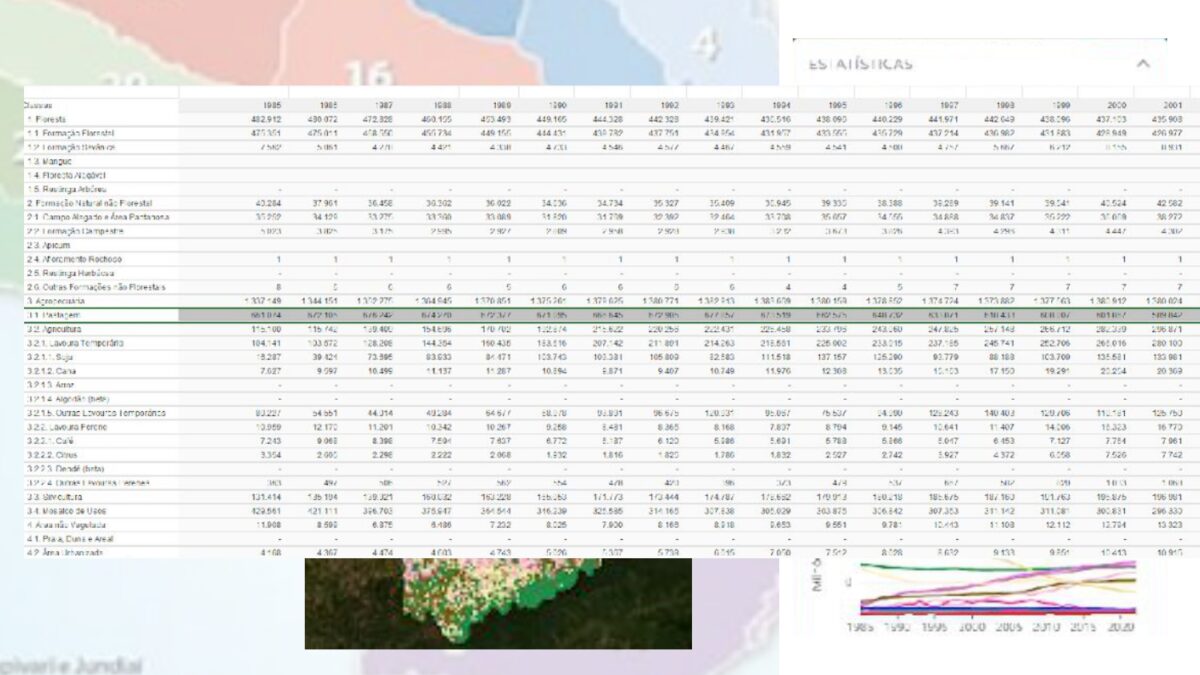This screenshot has height=675, width=1200.
Task: Click the 2001 year column header
Action: [x=1174, y=105]
